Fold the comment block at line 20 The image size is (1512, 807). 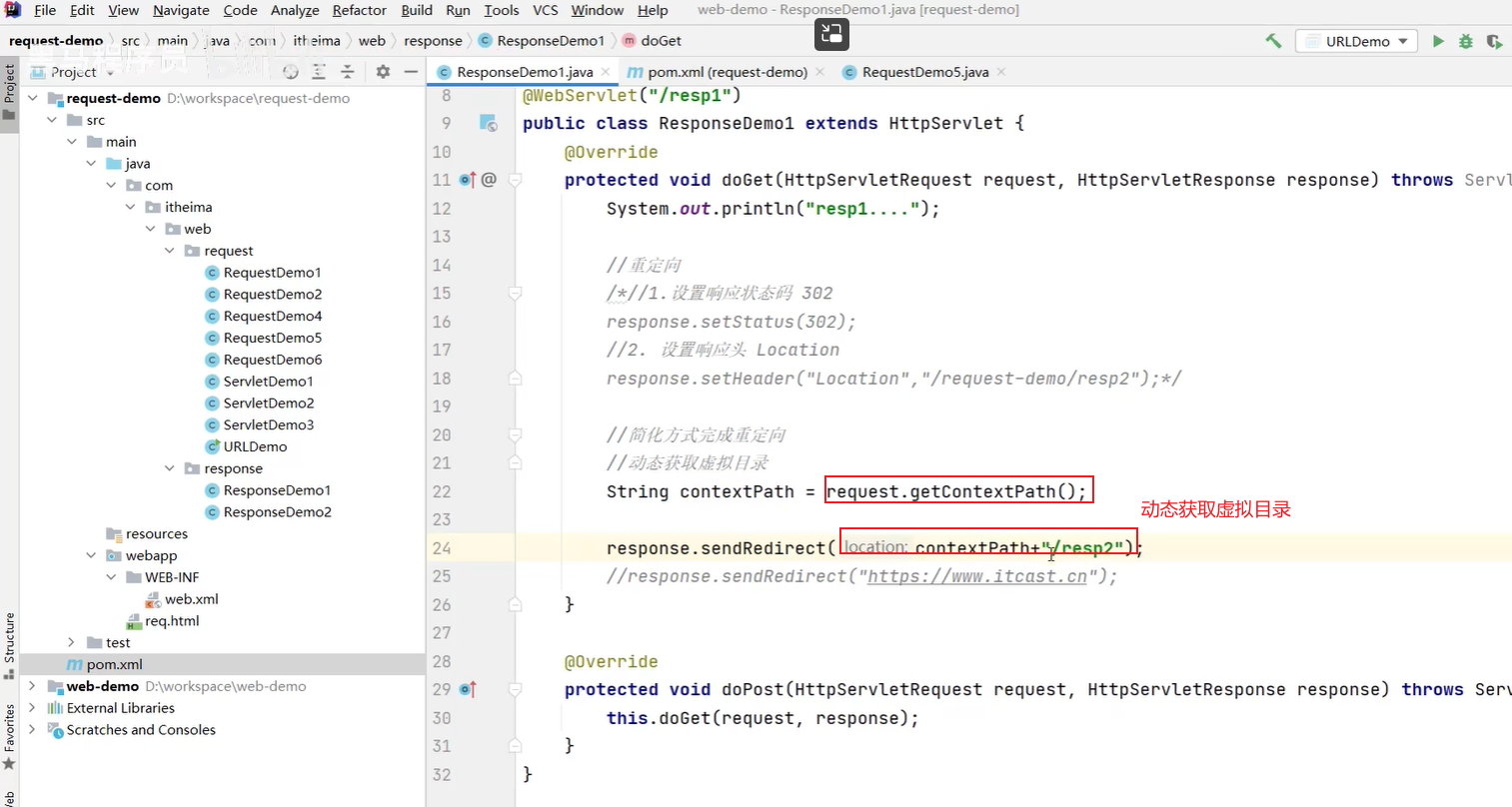tap(515, 435)
